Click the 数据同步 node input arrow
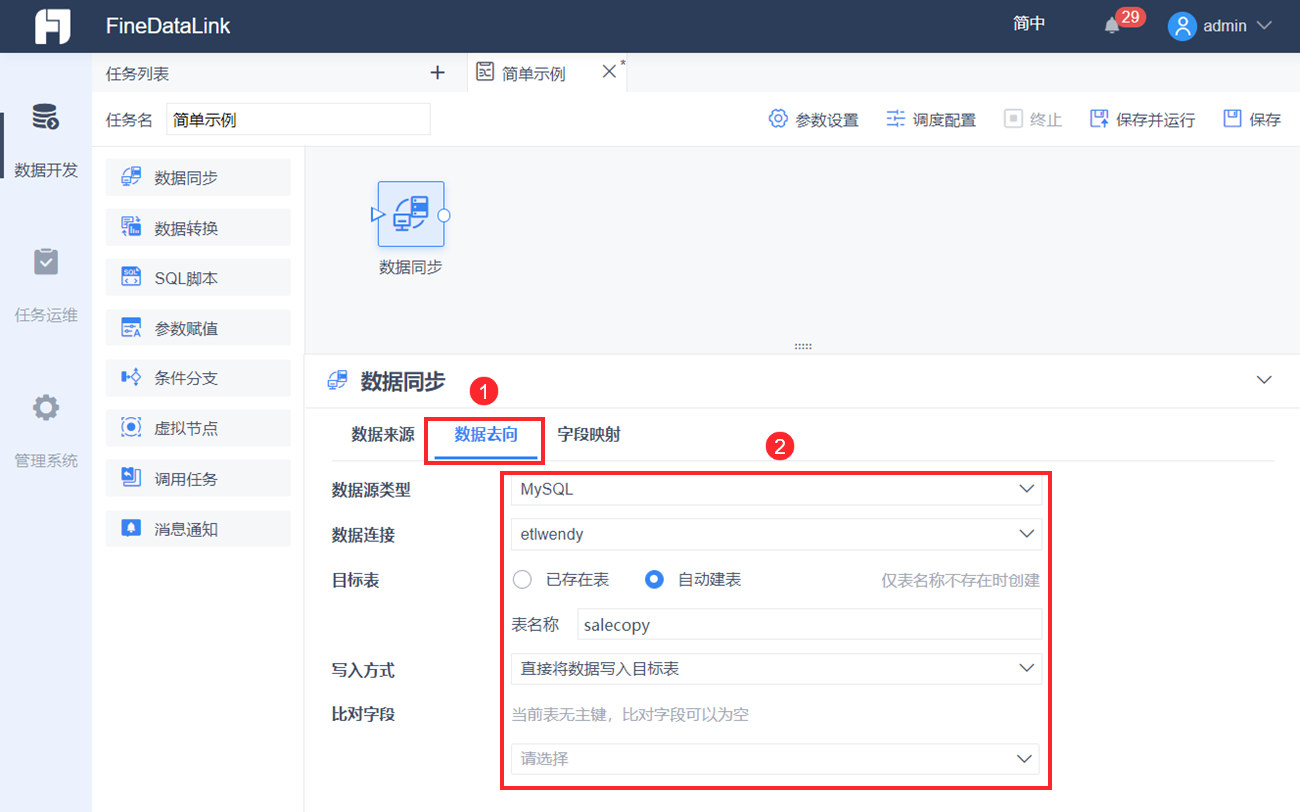1300x812 pixels. click(x=377, y=214)
